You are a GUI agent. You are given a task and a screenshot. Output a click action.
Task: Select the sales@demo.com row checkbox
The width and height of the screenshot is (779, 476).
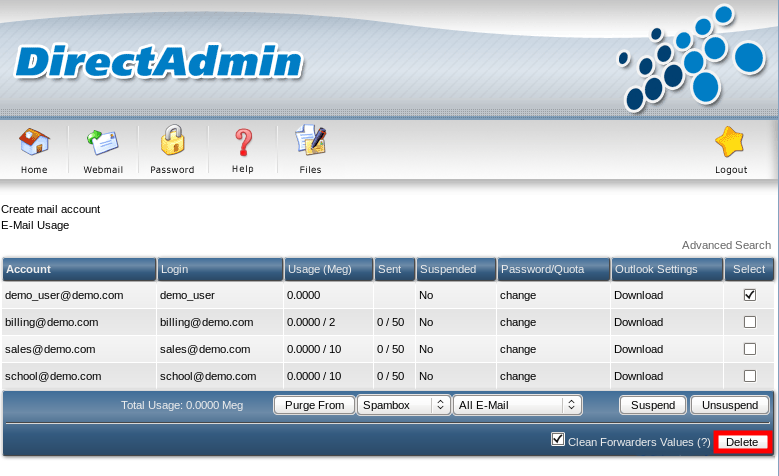point(749,349)
